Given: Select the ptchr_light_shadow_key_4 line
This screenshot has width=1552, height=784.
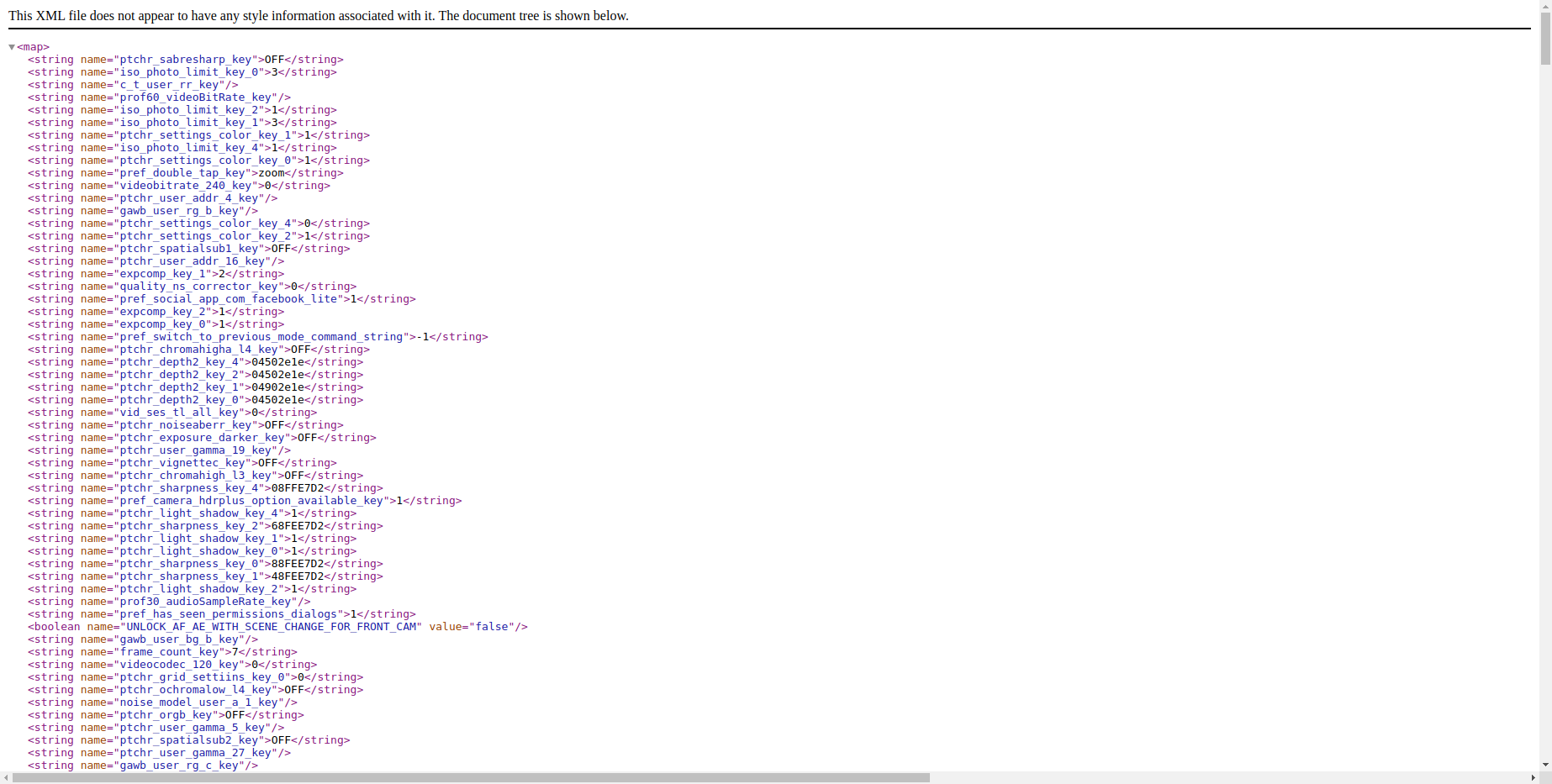Looking at the screenshot, I should coord(192,513).
